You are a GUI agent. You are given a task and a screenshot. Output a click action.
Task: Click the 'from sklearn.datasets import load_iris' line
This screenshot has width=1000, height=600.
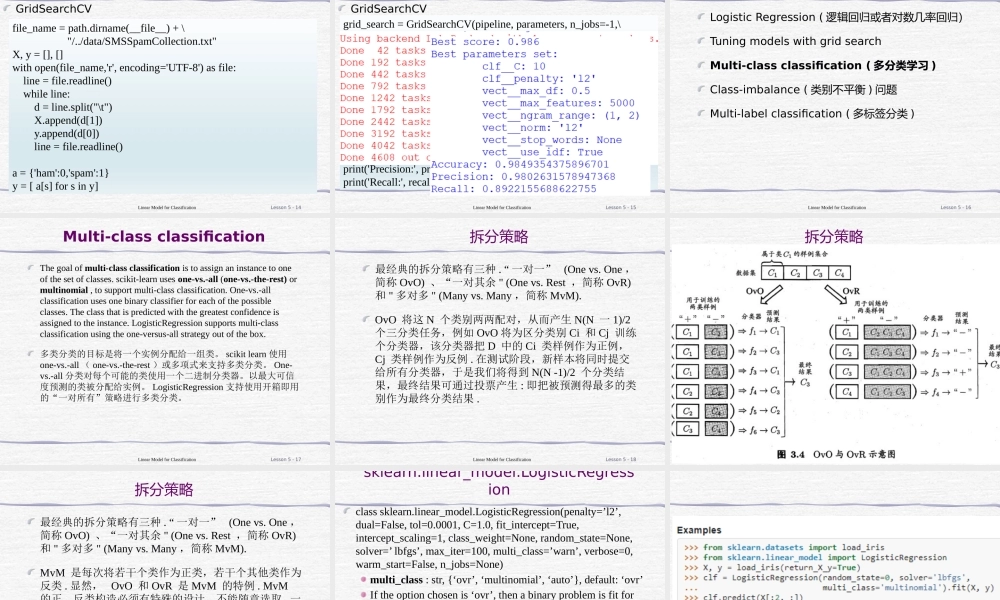(793, 547)
